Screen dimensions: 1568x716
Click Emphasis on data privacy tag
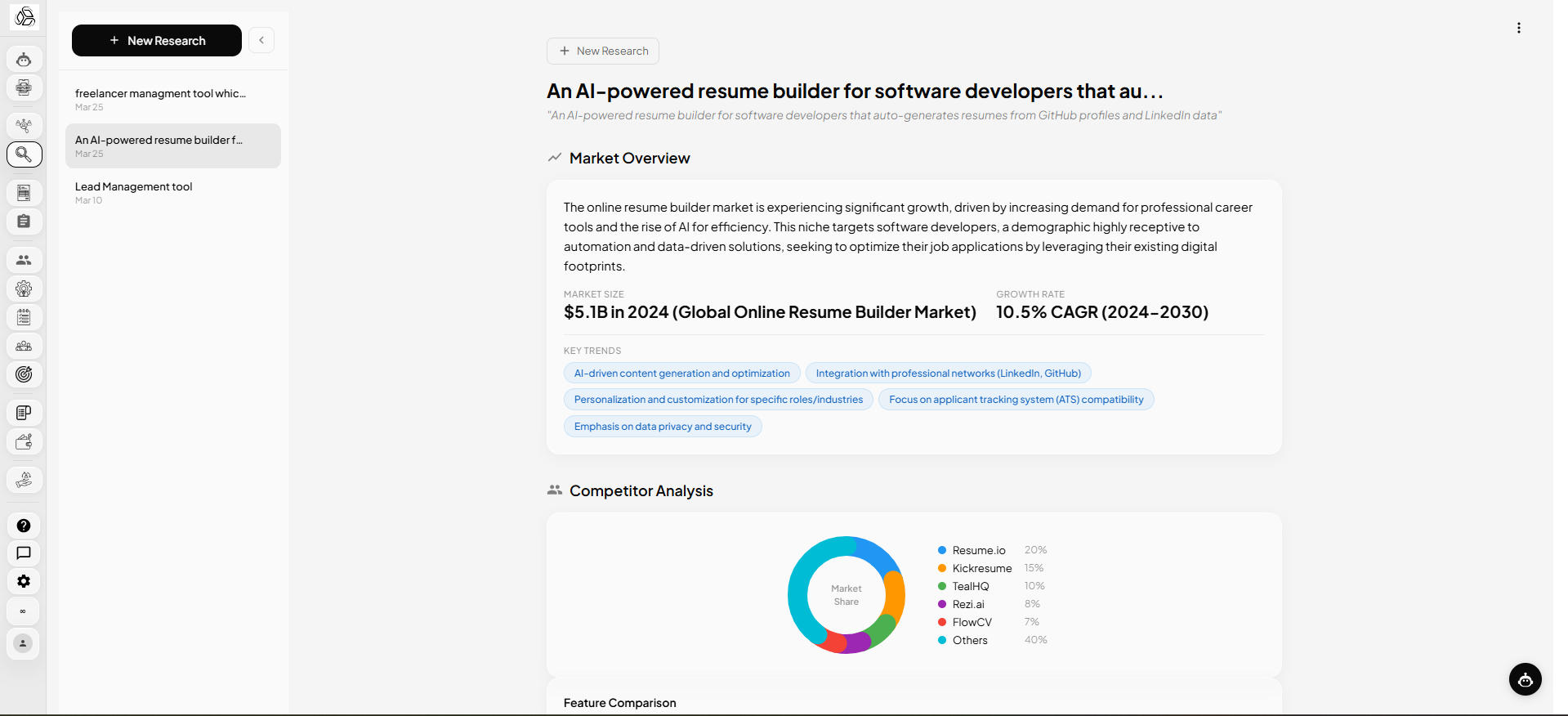663,427
